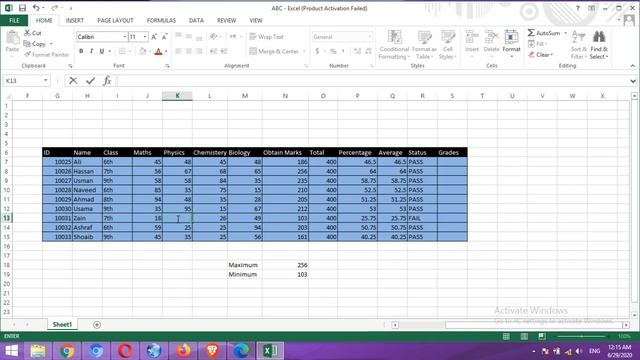Expand the formula bar with the chevron
This screenshot has width=640, height=360.
tap(633, 81)
